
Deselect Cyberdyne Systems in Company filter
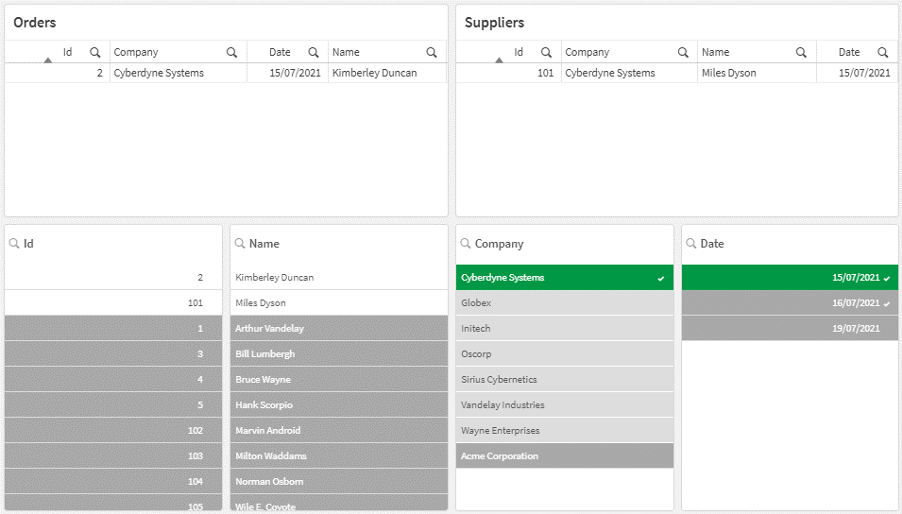[564, 278]
